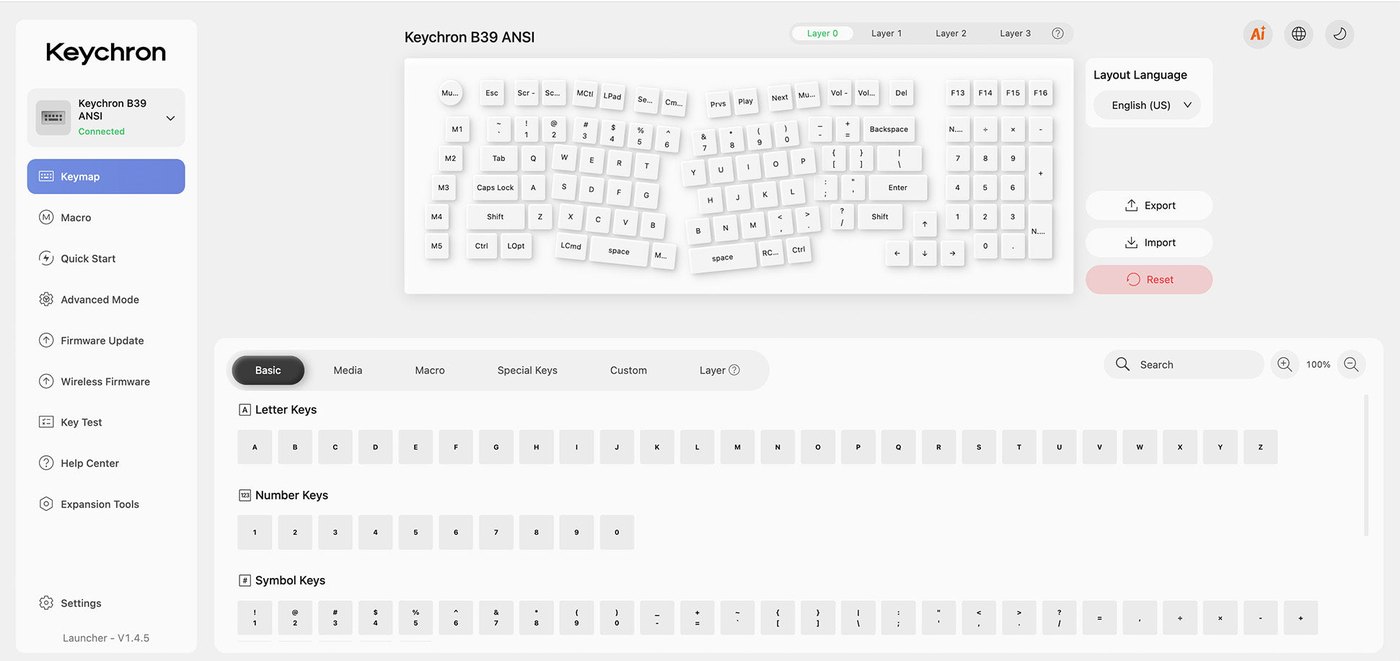Click the Import button
This screenshot has height=661, width=1400.
pyautogui.click(x=1149, y=242)
